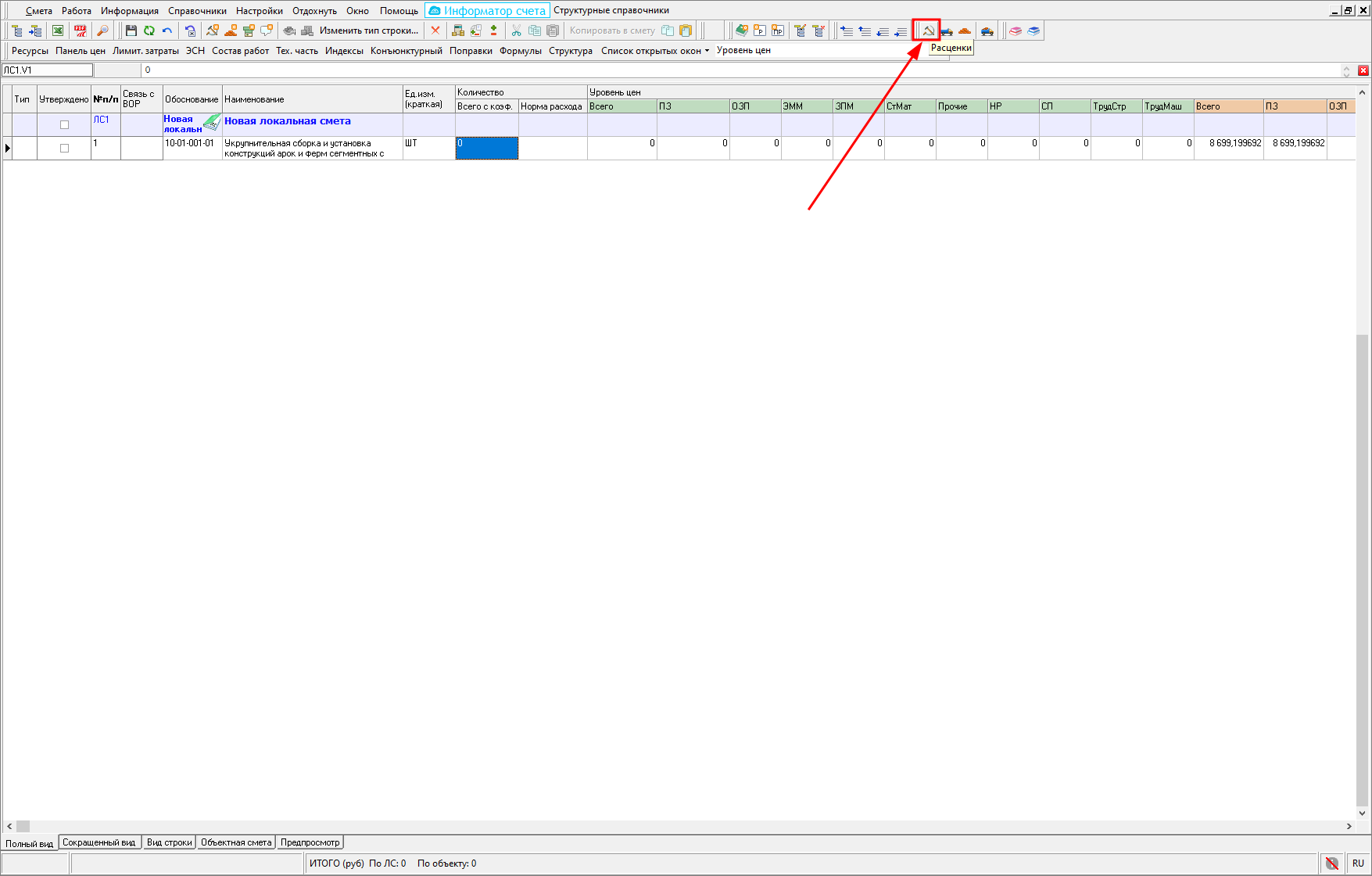Click the green refresh arrows icon

coord(149,31)
